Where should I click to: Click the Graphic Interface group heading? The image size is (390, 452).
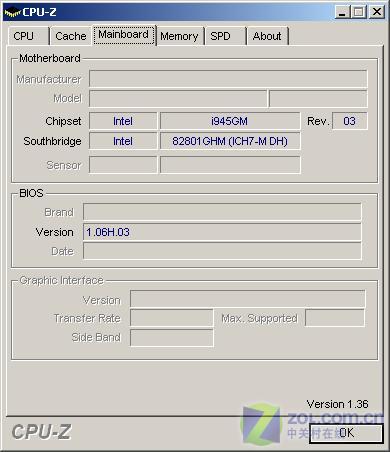[61, 280]
